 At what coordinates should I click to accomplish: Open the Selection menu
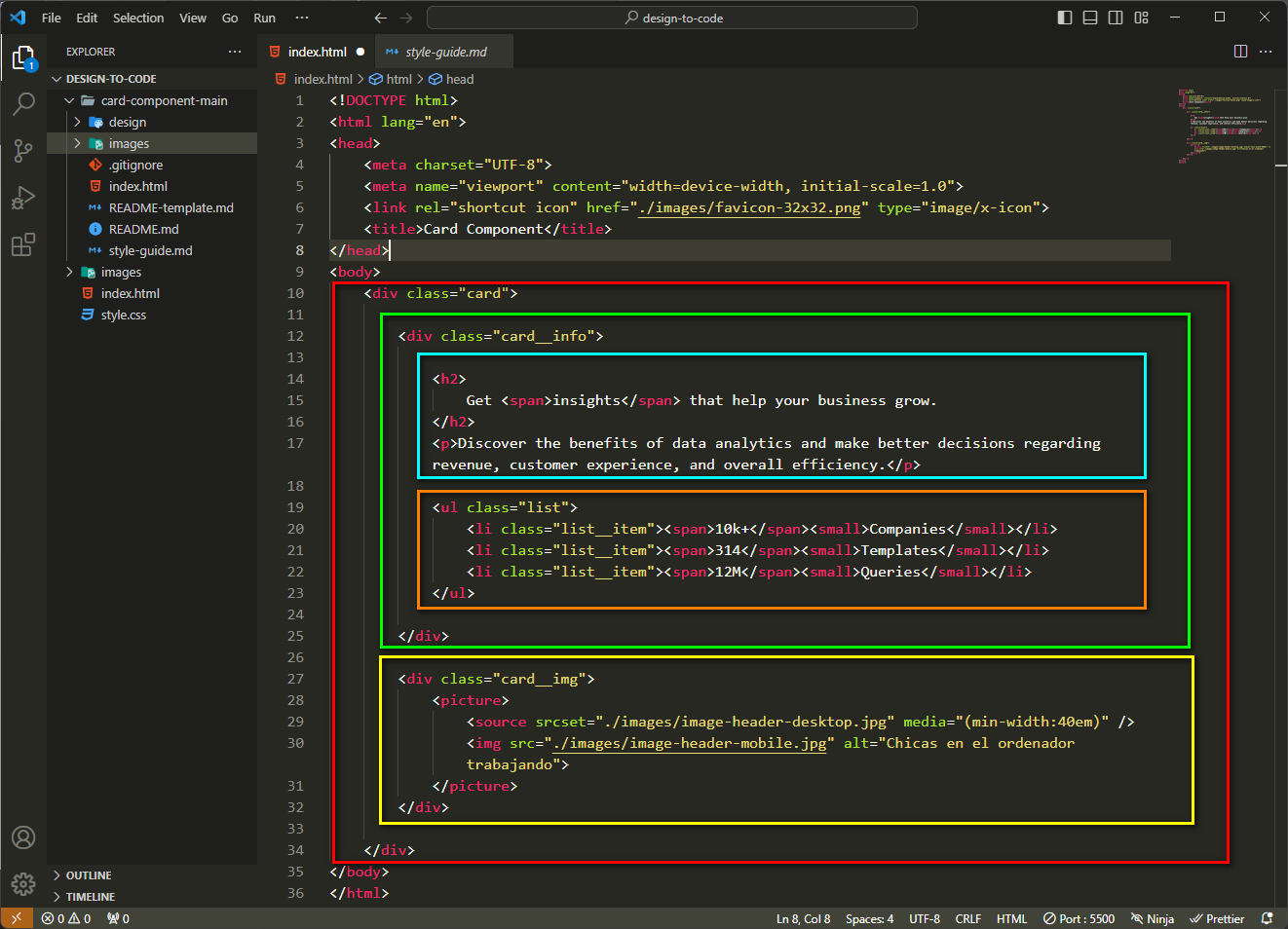138,17
